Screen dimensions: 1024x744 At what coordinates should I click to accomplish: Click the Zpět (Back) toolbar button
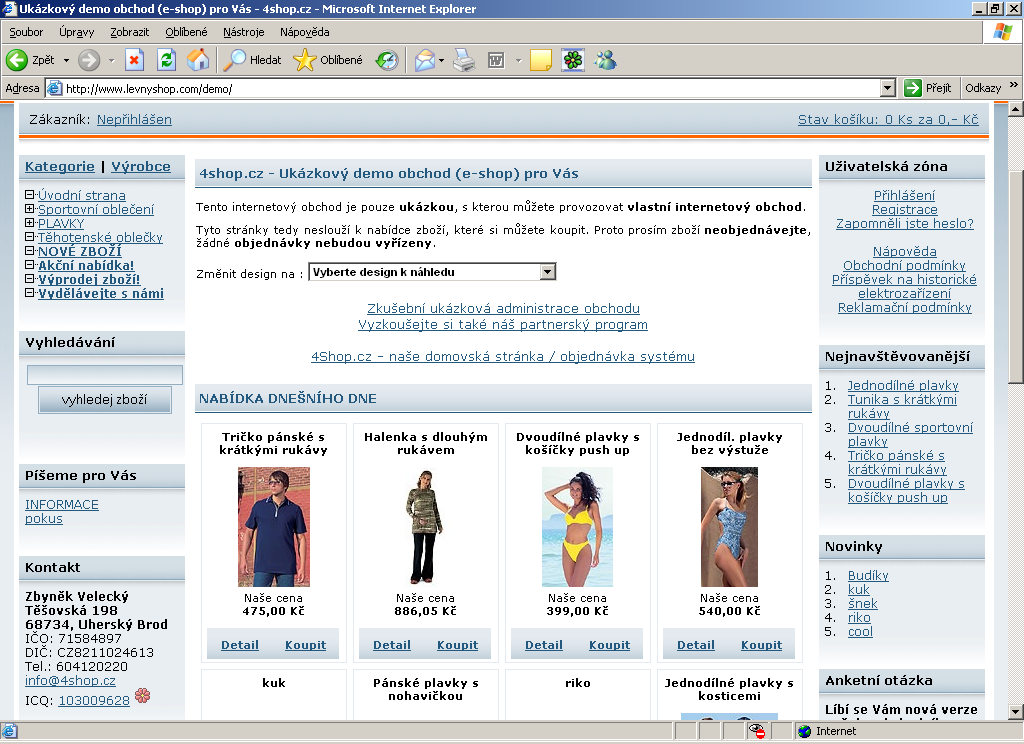pyautogui.click(x=31, y=60)
